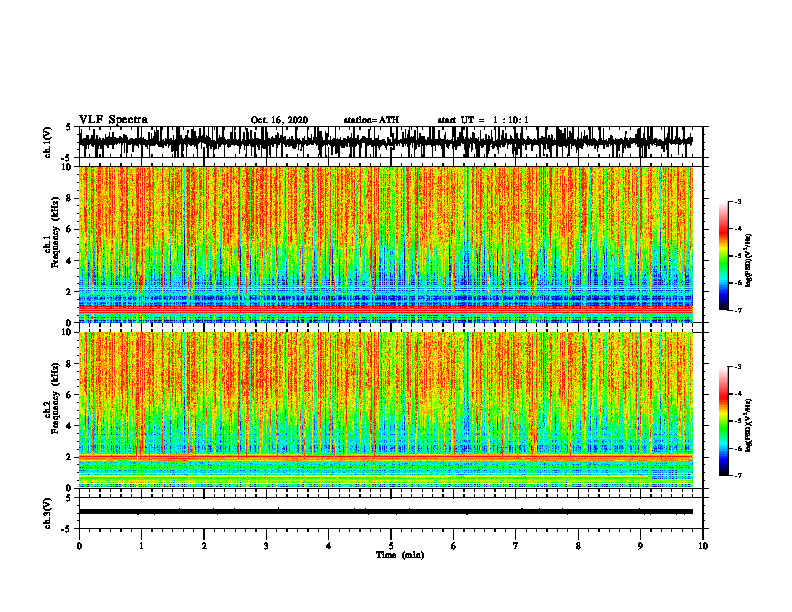Click the "9" tick on the time axis
This screenshot has height=612, width=792.
click(x=640, y=546)
